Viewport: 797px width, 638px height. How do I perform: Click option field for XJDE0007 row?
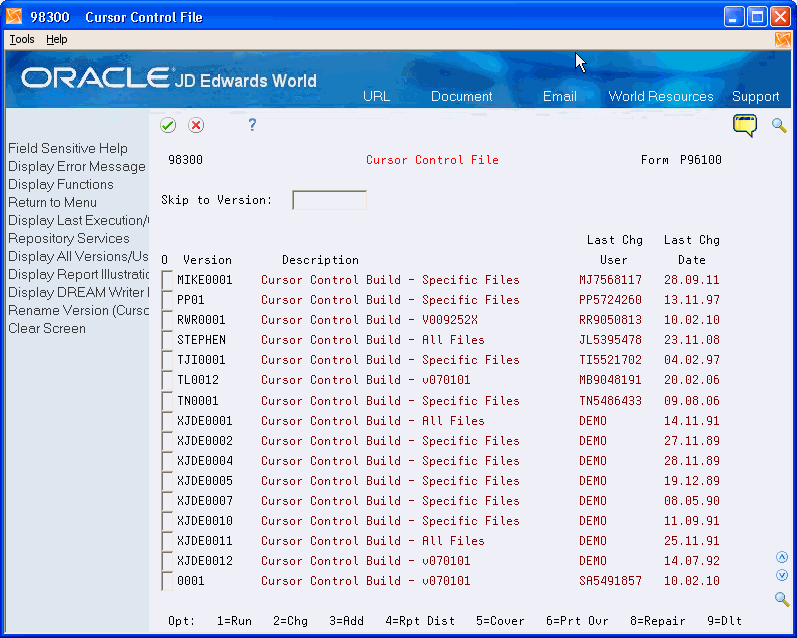[167, 501]
